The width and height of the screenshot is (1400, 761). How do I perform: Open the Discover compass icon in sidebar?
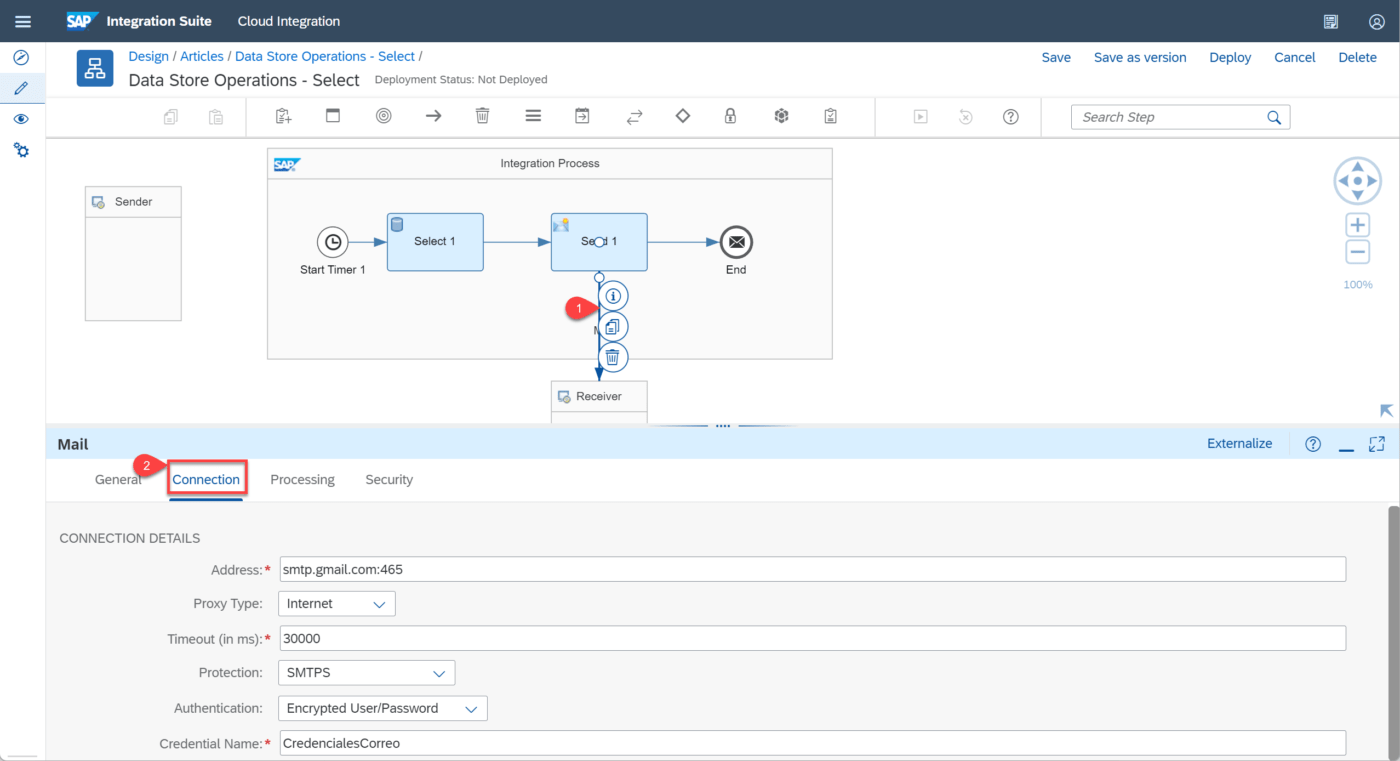click(21, 58)
